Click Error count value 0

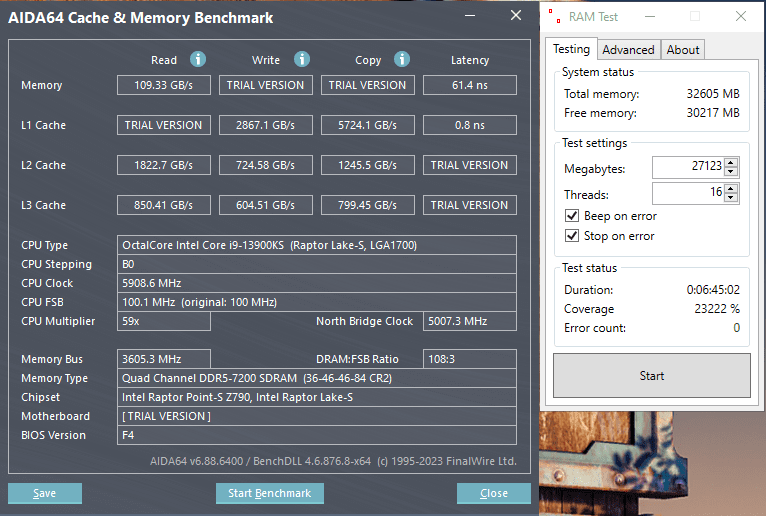pos(736,328)
